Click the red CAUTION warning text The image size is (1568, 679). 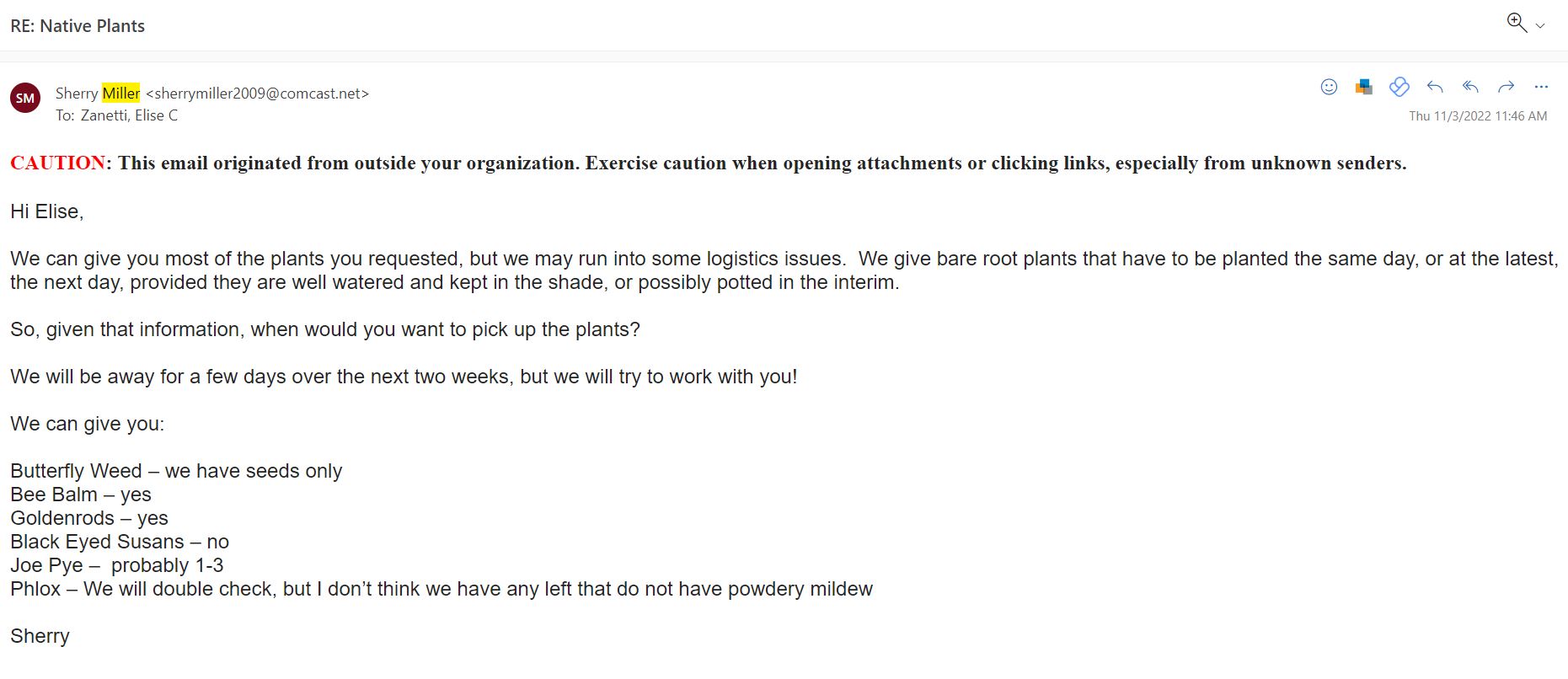point(58,163)
